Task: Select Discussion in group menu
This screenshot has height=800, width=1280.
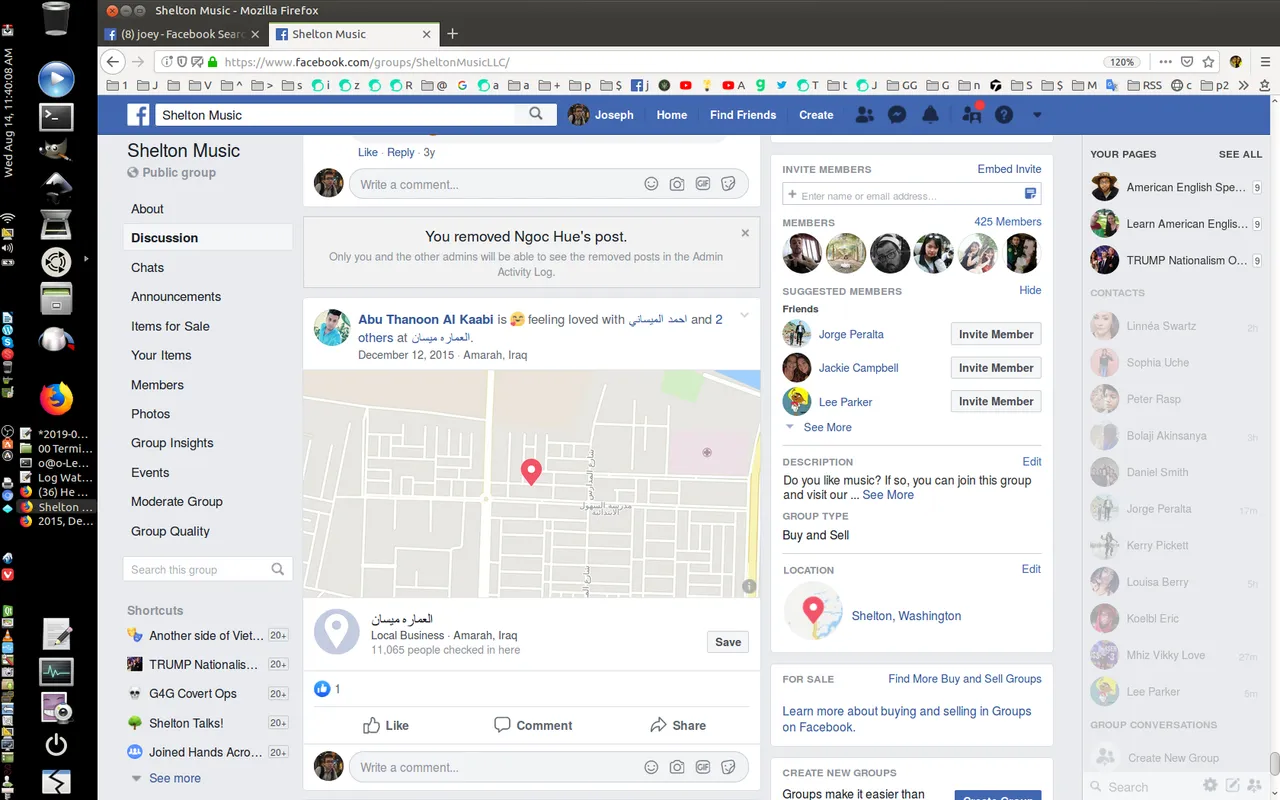Action: pos(208,238)
